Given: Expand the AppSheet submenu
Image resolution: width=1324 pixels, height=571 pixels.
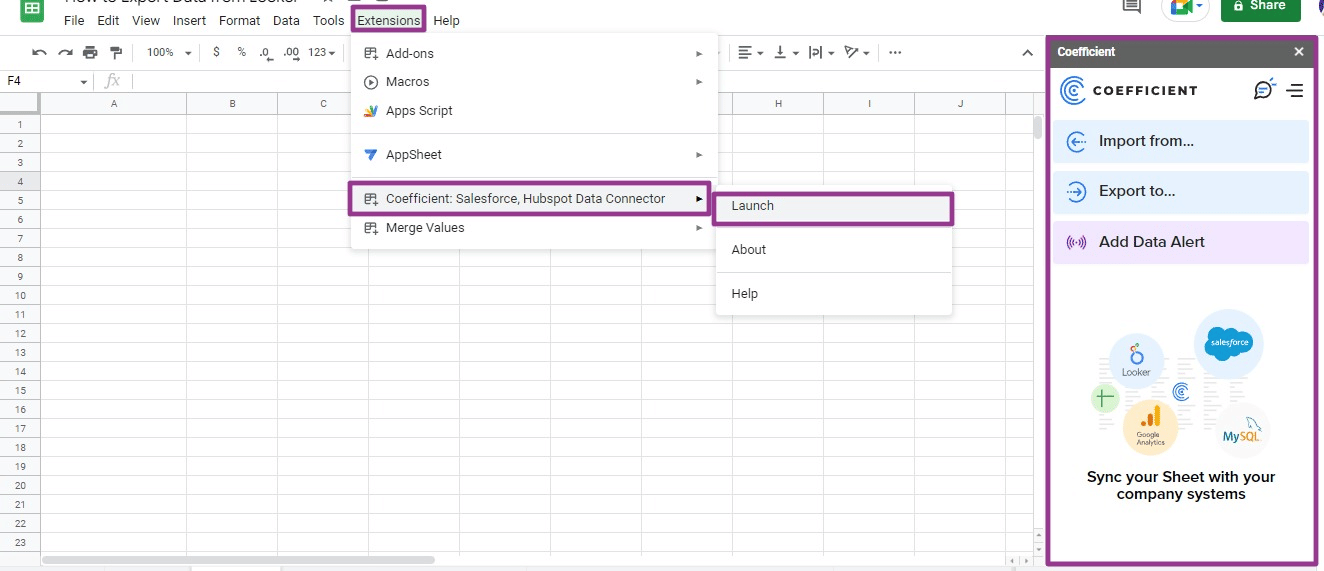Looking at the screenshot, I should point(534,155).
